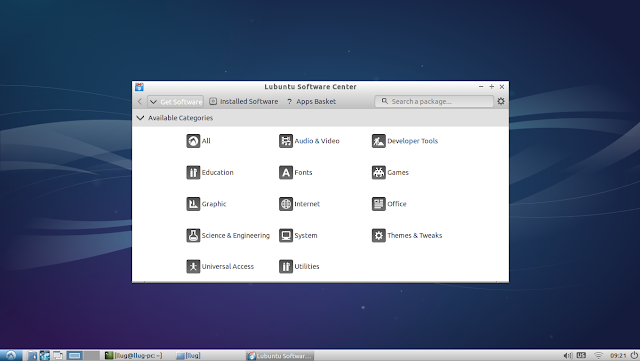This screenshot has height=361, width=640.
Task: Go back with the left arrow button
Action: (x=140, y=101)
